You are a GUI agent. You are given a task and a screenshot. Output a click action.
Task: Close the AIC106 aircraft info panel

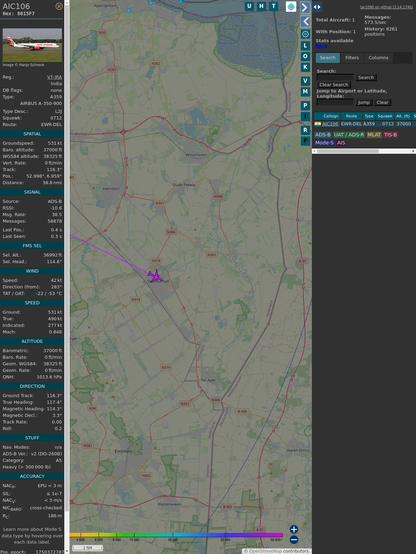59,6
